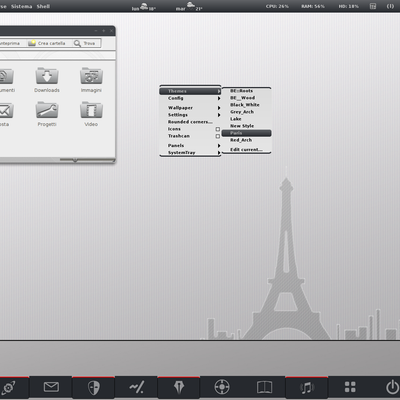Open the Video folder

pos(91,114)
